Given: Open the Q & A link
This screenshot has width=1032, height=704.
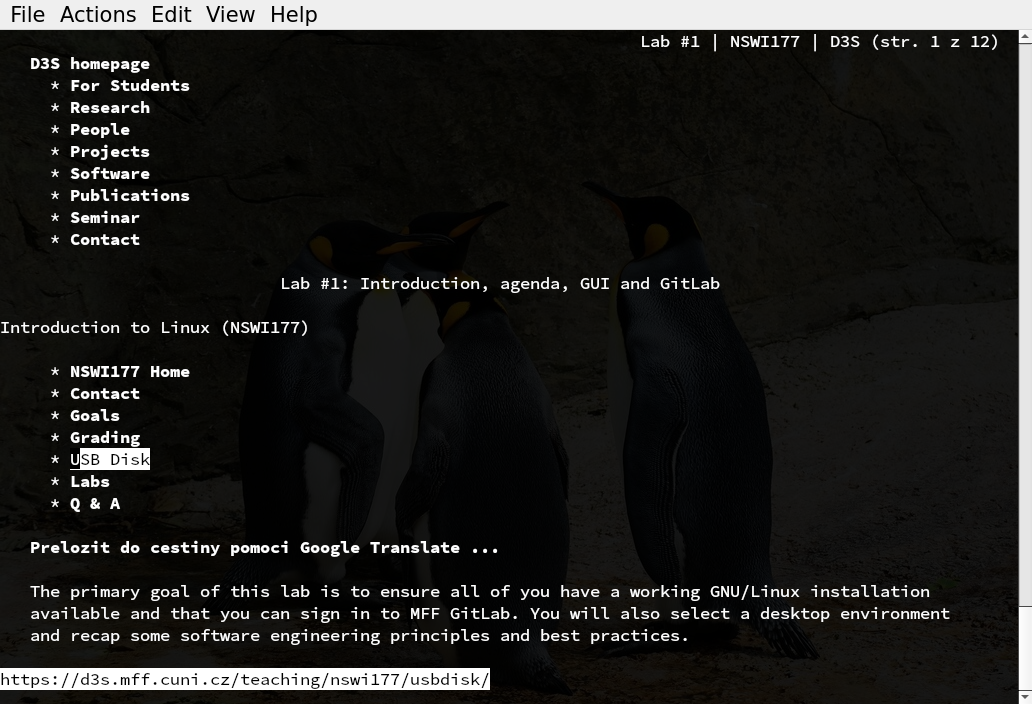Looking at the screenshot, I should click(95, 504).
